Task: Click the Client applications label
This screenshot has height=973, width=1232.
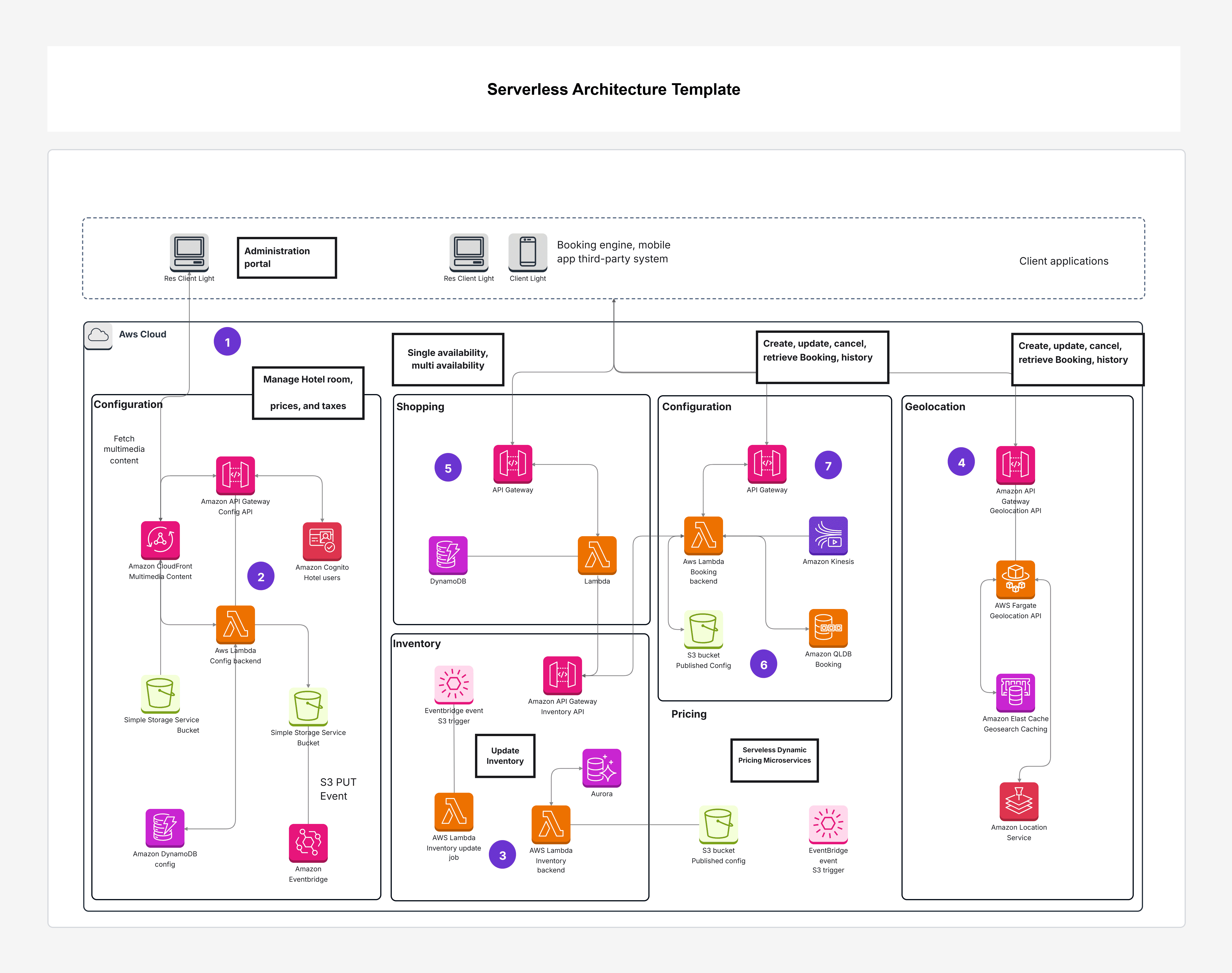Action: (1063, 261)
